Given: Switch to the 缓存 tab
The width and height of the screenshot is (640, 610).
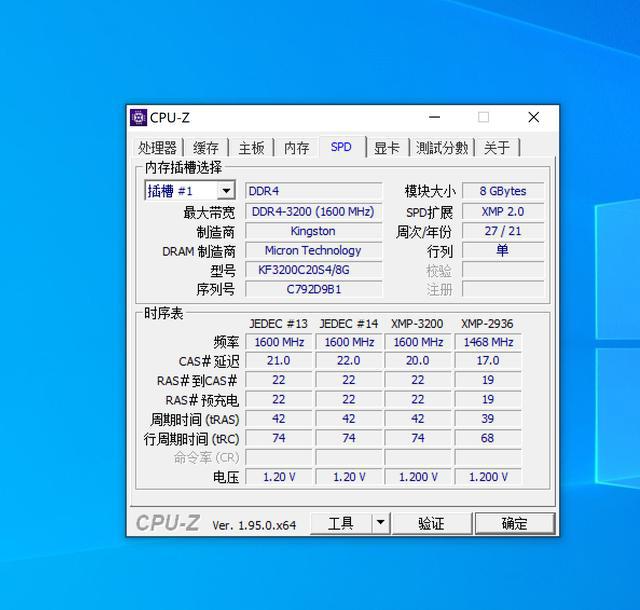Looking at the screenshot, I should (x=206, y=147).
